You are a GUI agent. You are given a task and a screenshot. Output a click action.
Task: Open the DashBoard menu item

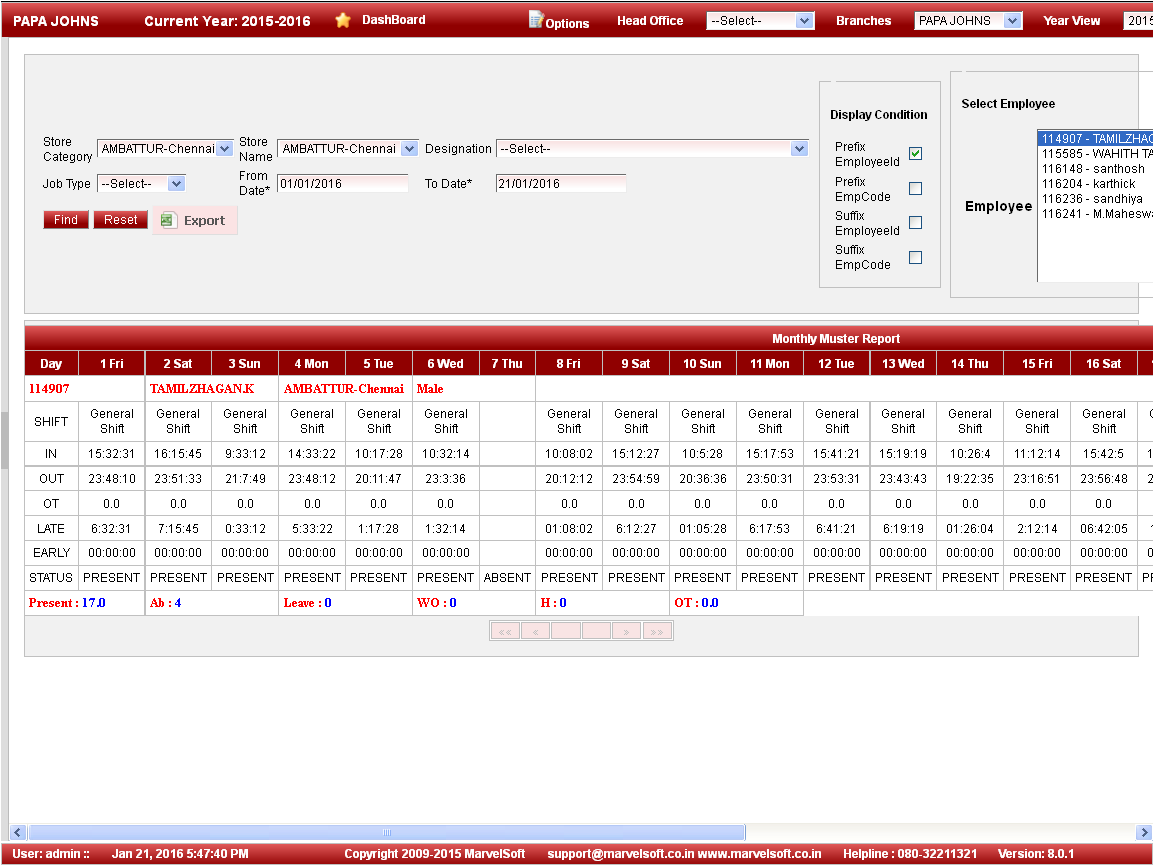click(x=393, y=20)
